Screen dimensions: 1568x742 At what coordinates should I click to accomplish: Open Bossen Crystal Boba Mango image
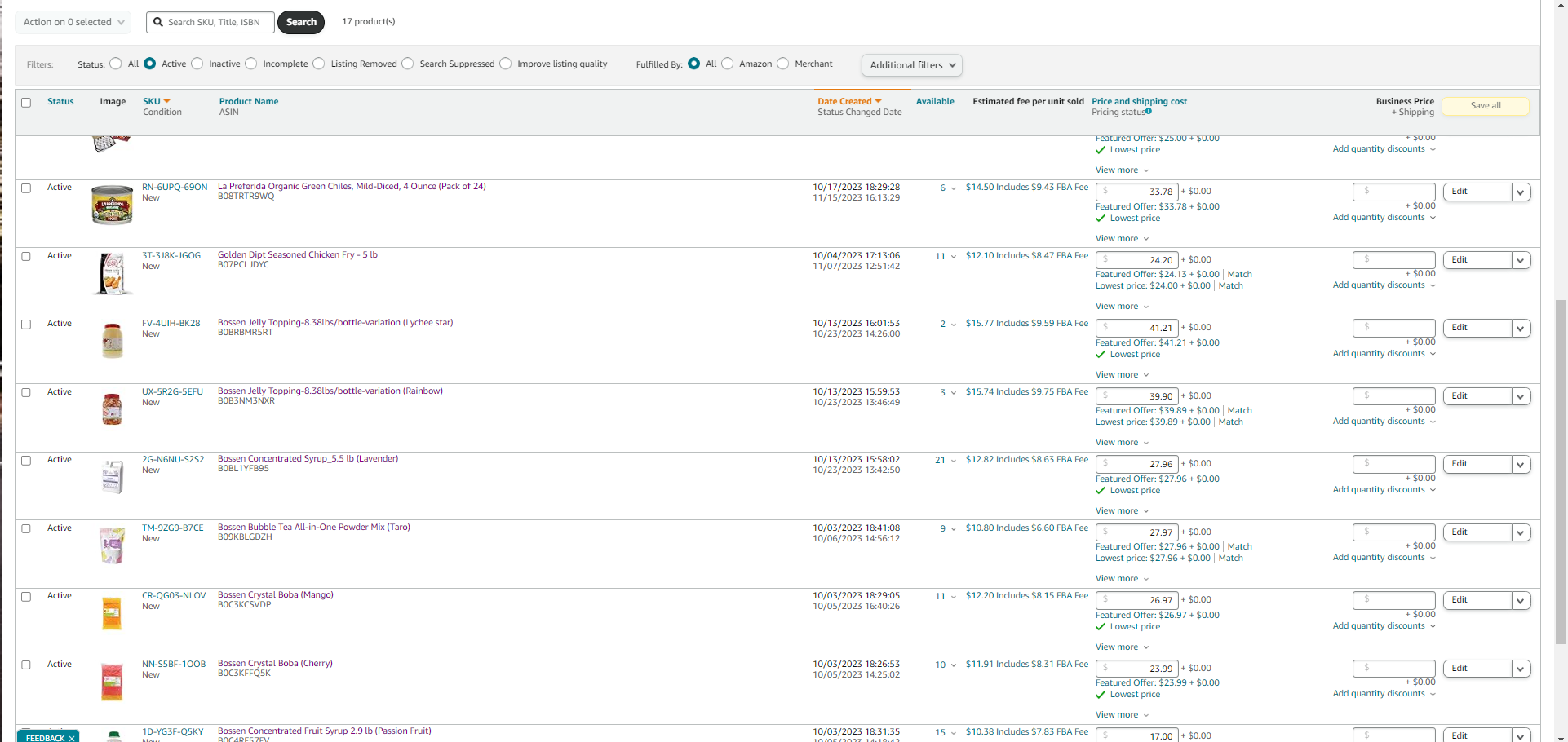tap(112, 613)
